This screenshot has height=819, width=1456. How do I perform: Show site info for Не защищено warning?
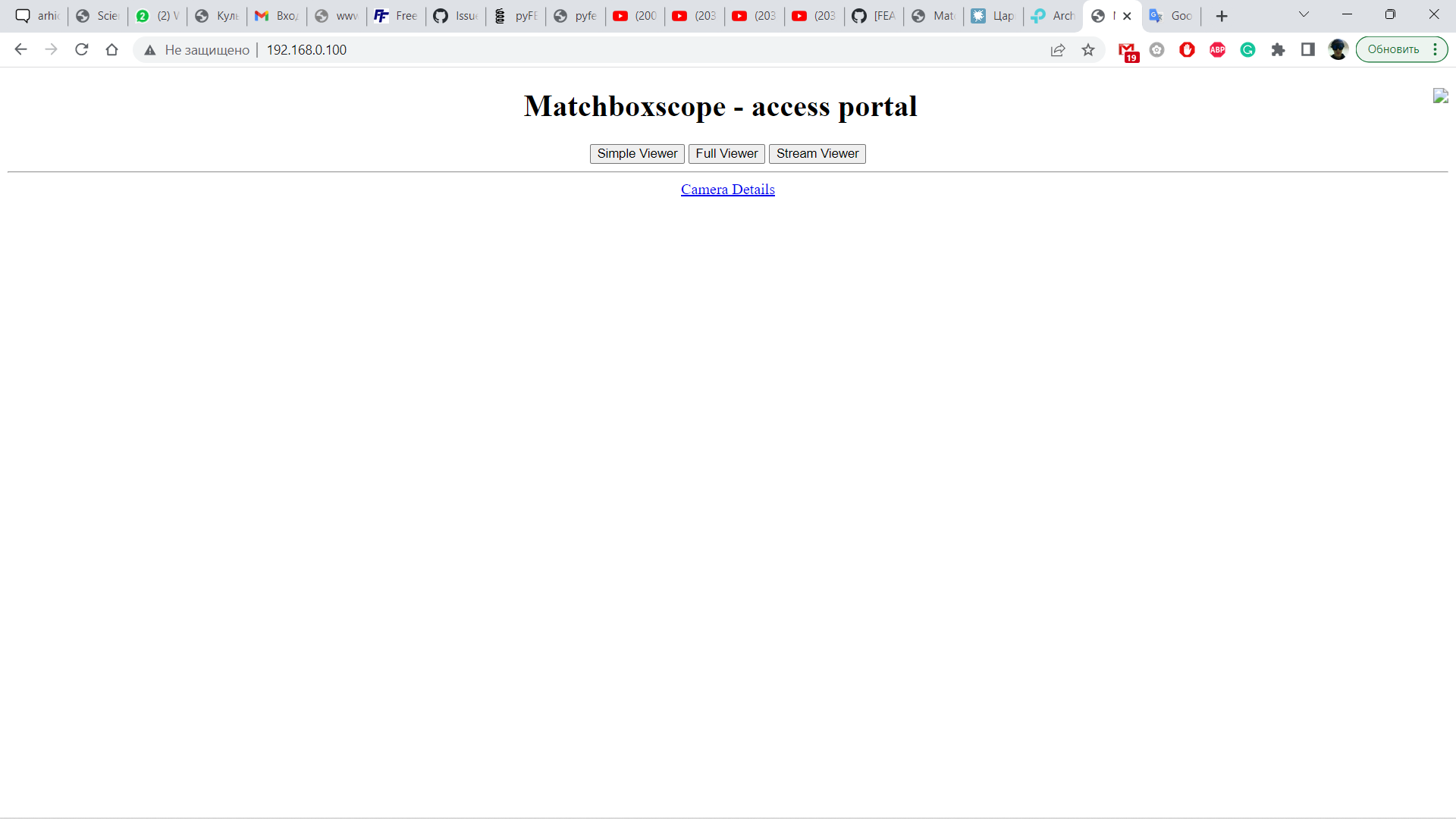point(197,50)
